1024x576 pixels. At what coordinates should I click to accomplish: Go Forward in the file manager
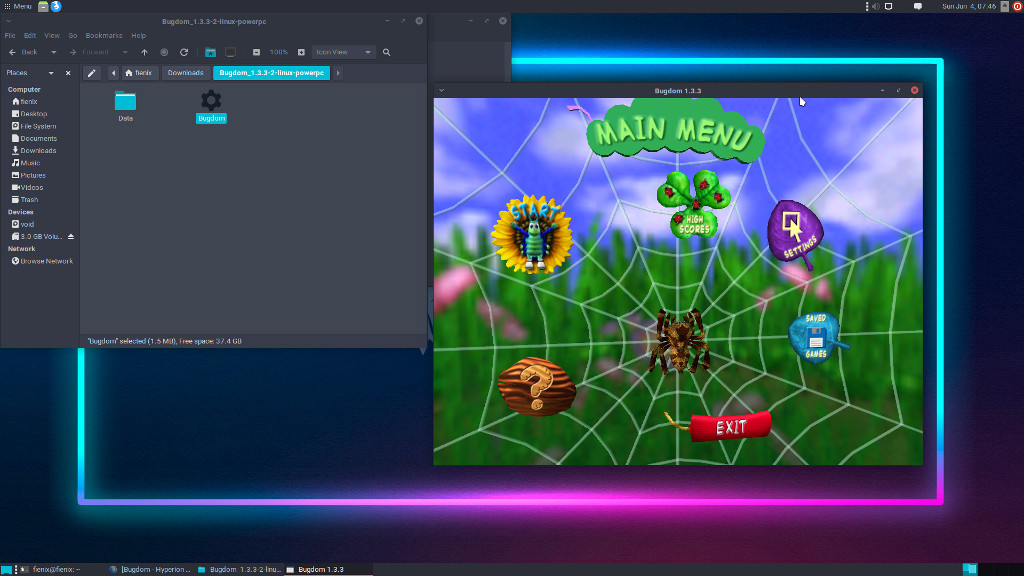[x=89, y=52]
